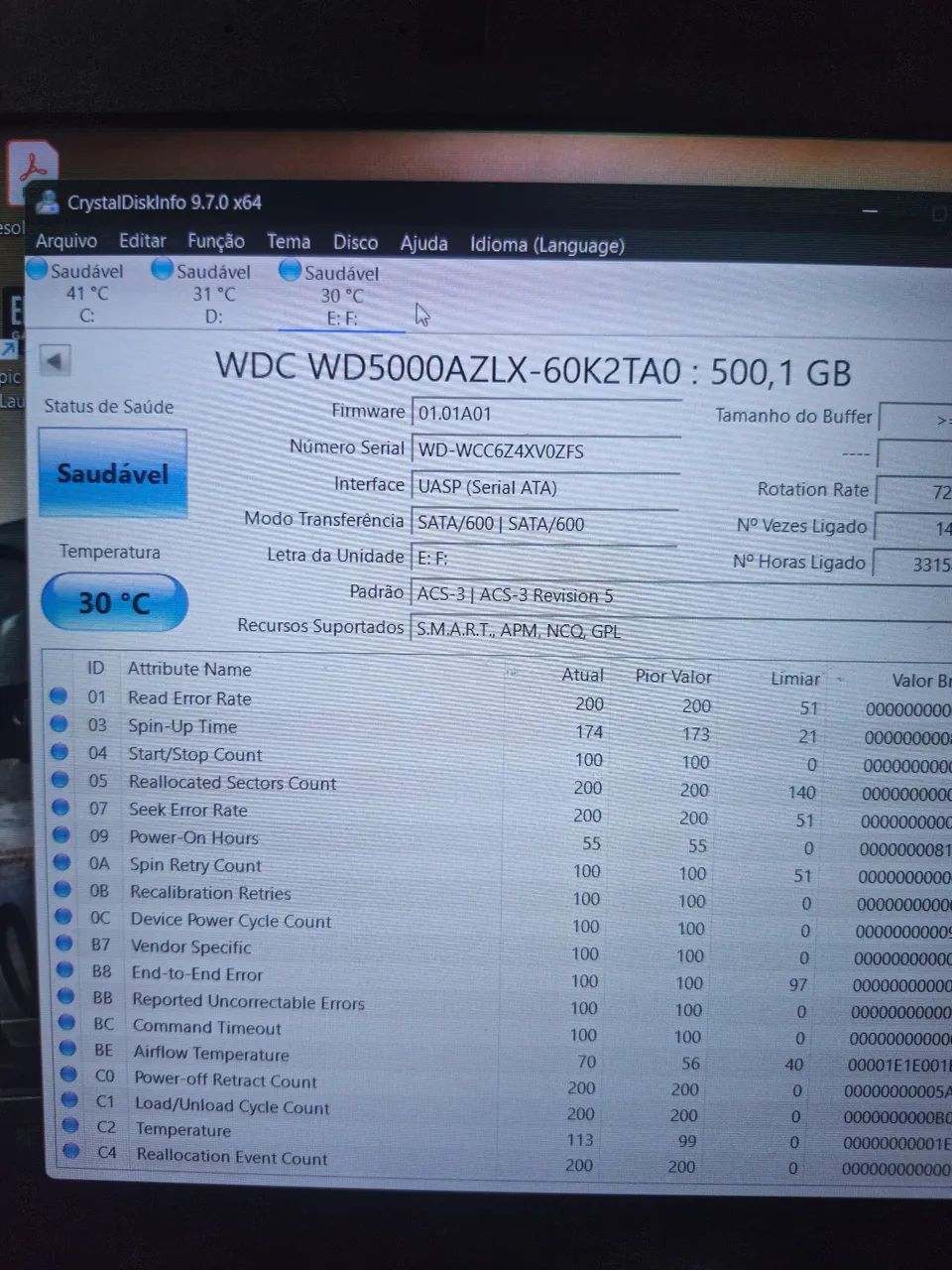
Task: Click the Atual column header
Action: click(582, 675)
